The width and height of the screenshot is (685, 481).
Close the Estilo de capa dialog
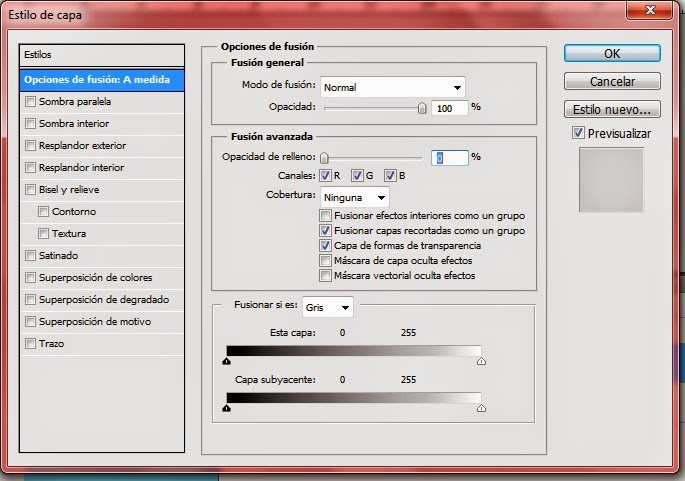650,10
